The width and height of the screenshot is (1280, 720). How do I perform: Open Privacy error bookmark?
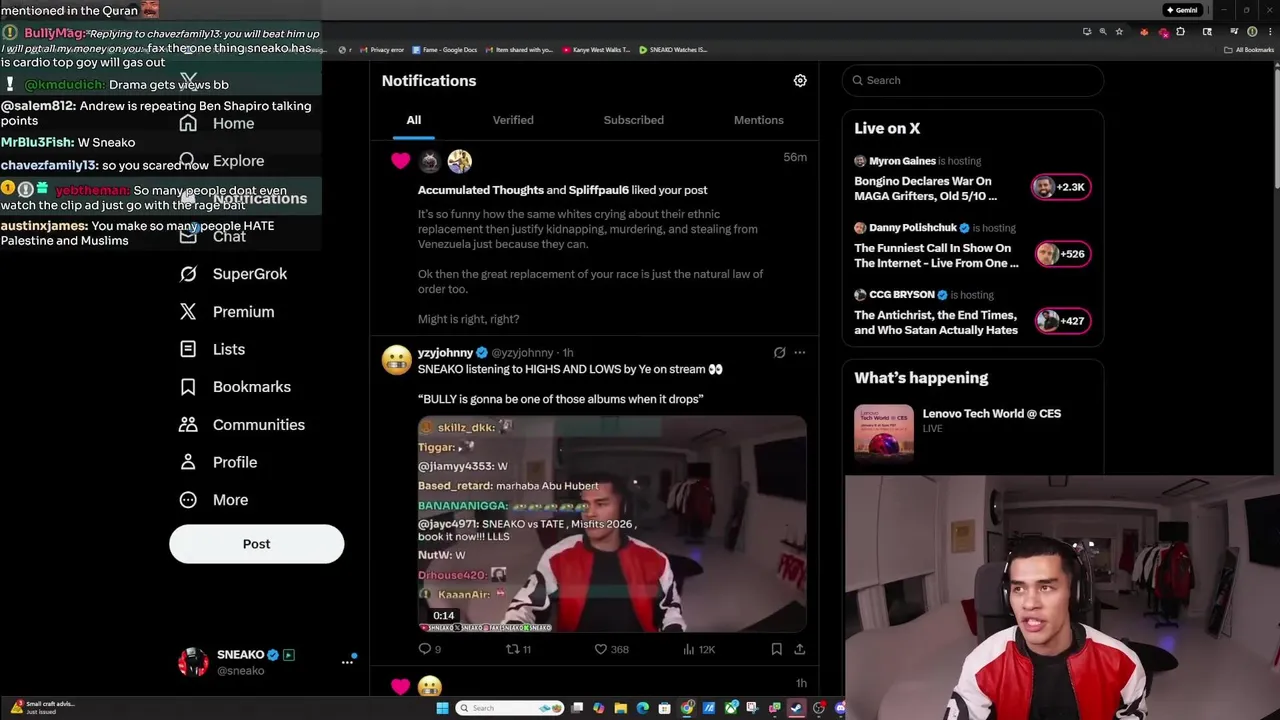point(381,50)
